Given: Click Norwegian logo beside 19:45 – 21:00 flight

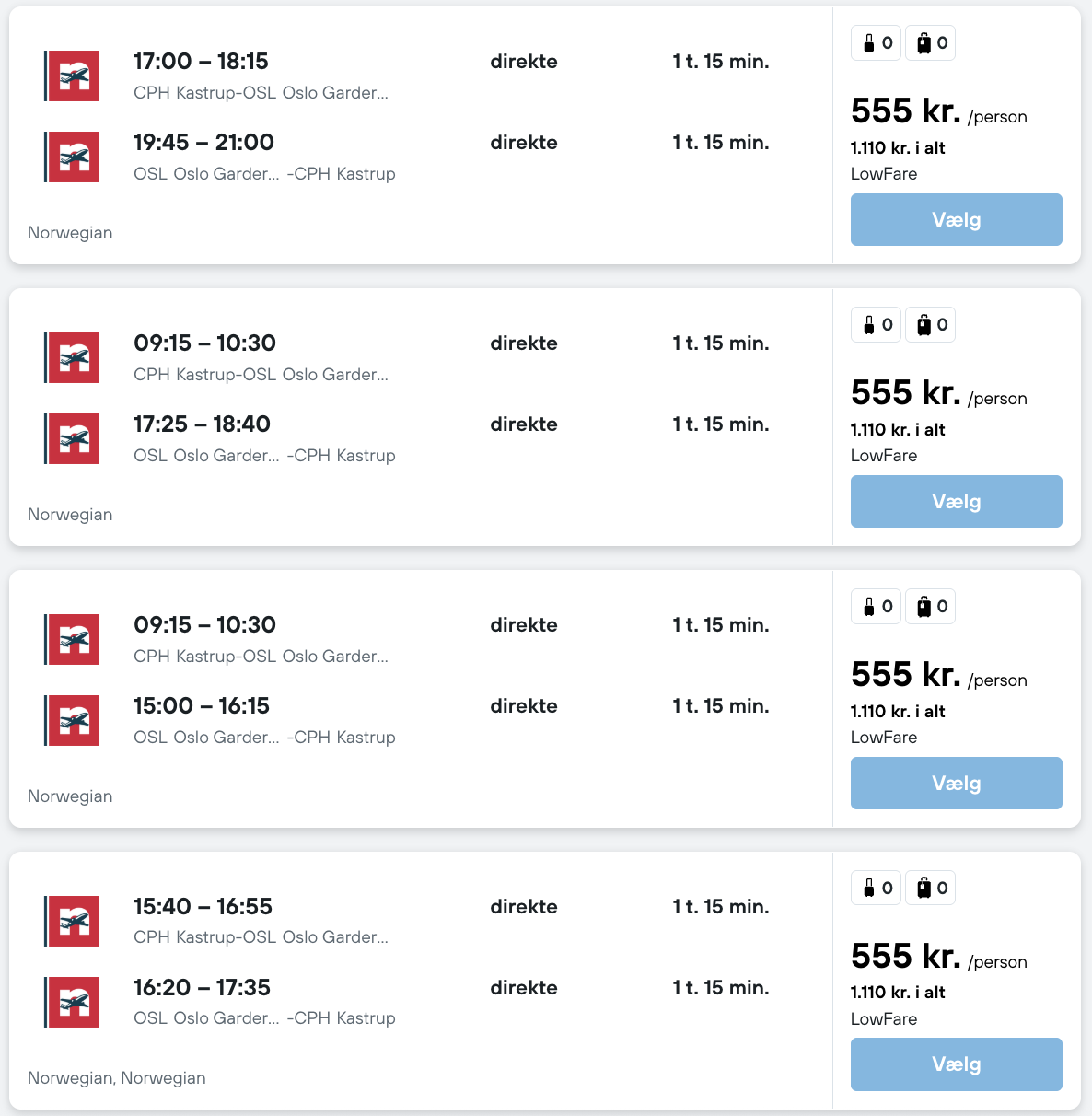Looking at the screenshot, I should coord(73,157).
